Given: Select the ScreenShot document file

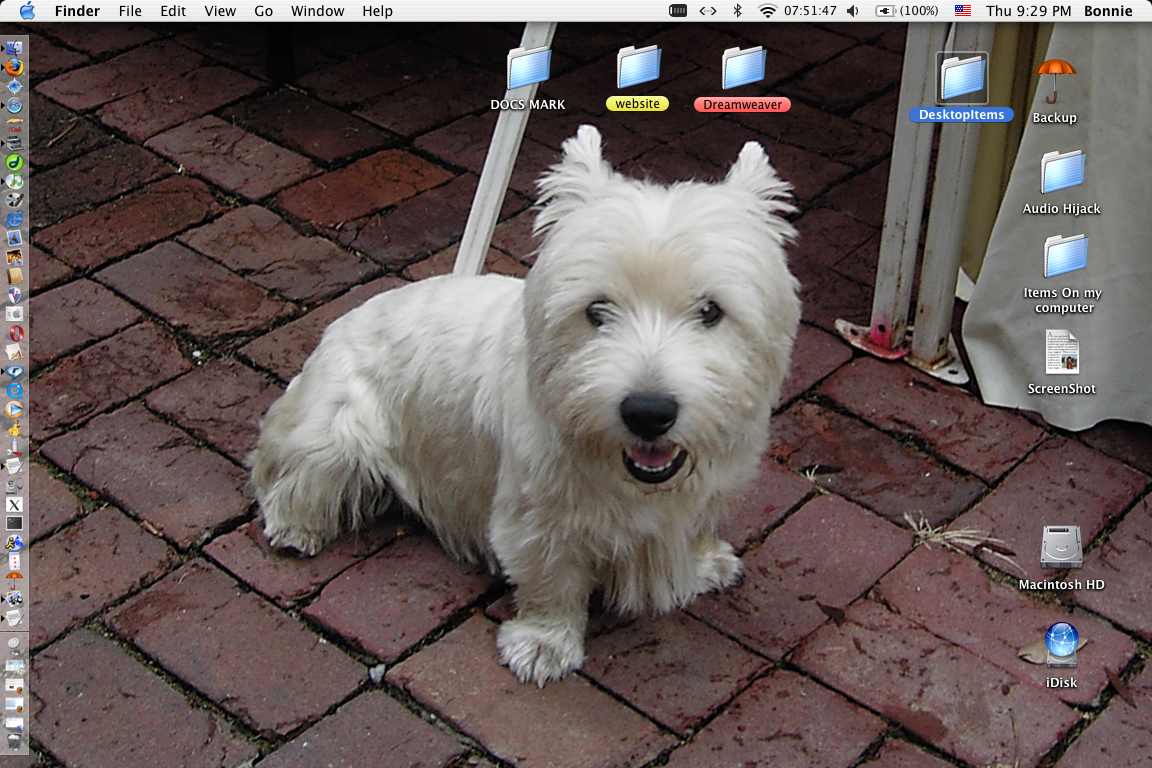Looking at the screenshot, I should (x=1062, y=352).
